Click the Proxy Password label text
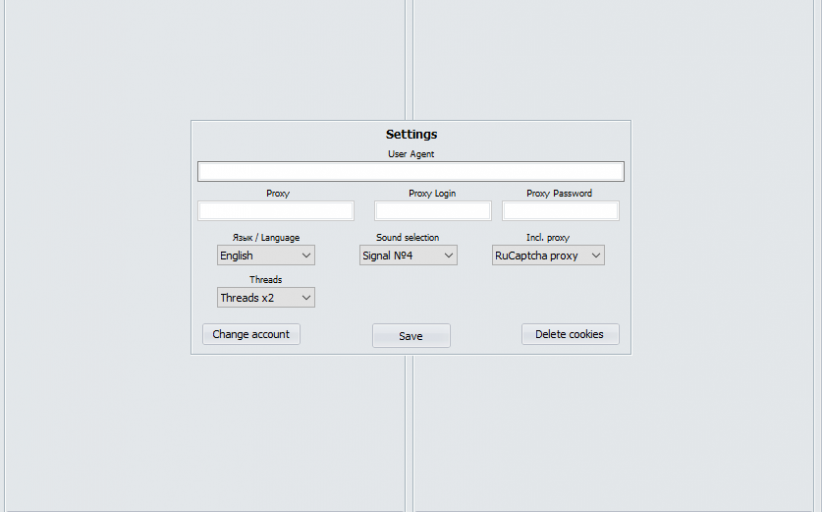This screenshot has height=512, width=822. 560,194
